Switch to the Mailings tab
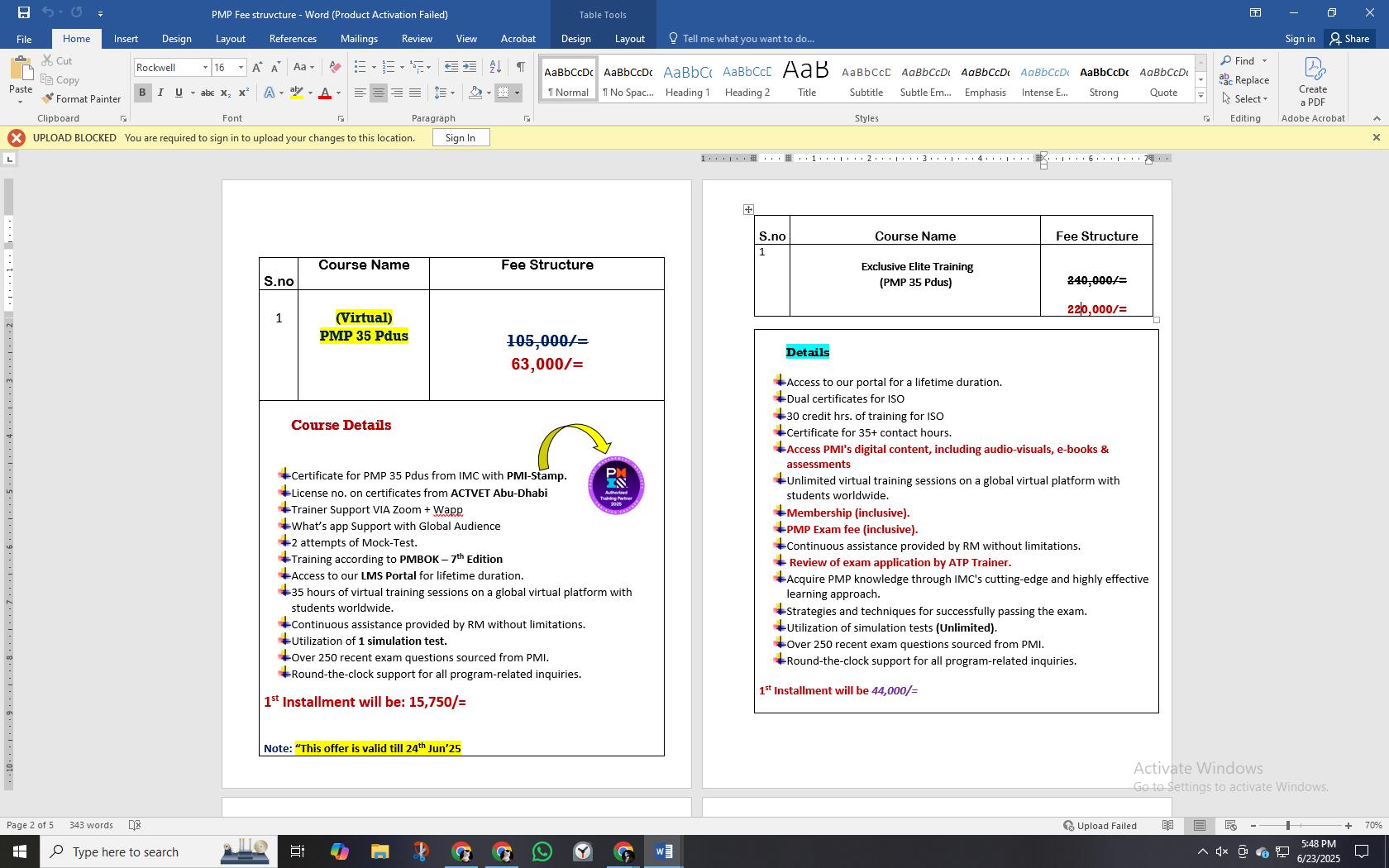The image size is (1389, 868). click(x=359, y=39)
